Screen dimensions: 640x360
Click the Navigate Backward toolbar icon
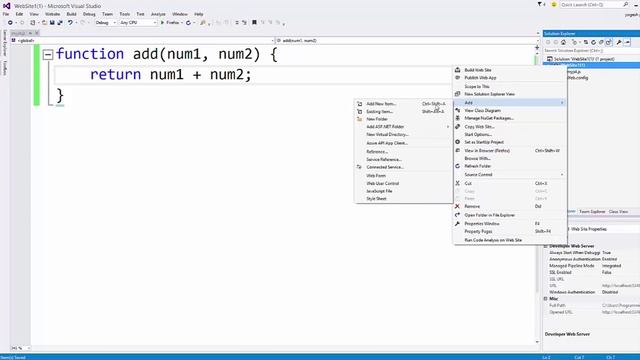(x=10, y=23)
